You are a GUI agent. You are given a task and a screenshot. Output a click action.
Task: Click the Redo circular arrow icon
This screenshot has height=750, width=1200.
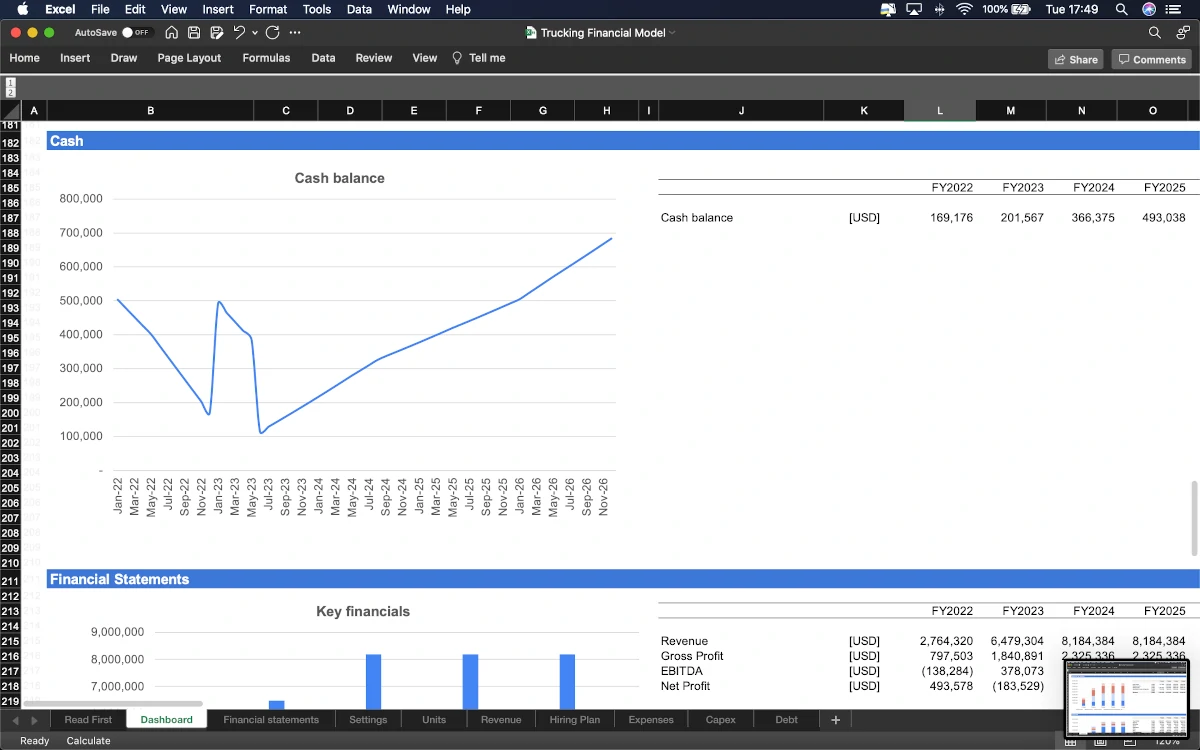point(272,32)
